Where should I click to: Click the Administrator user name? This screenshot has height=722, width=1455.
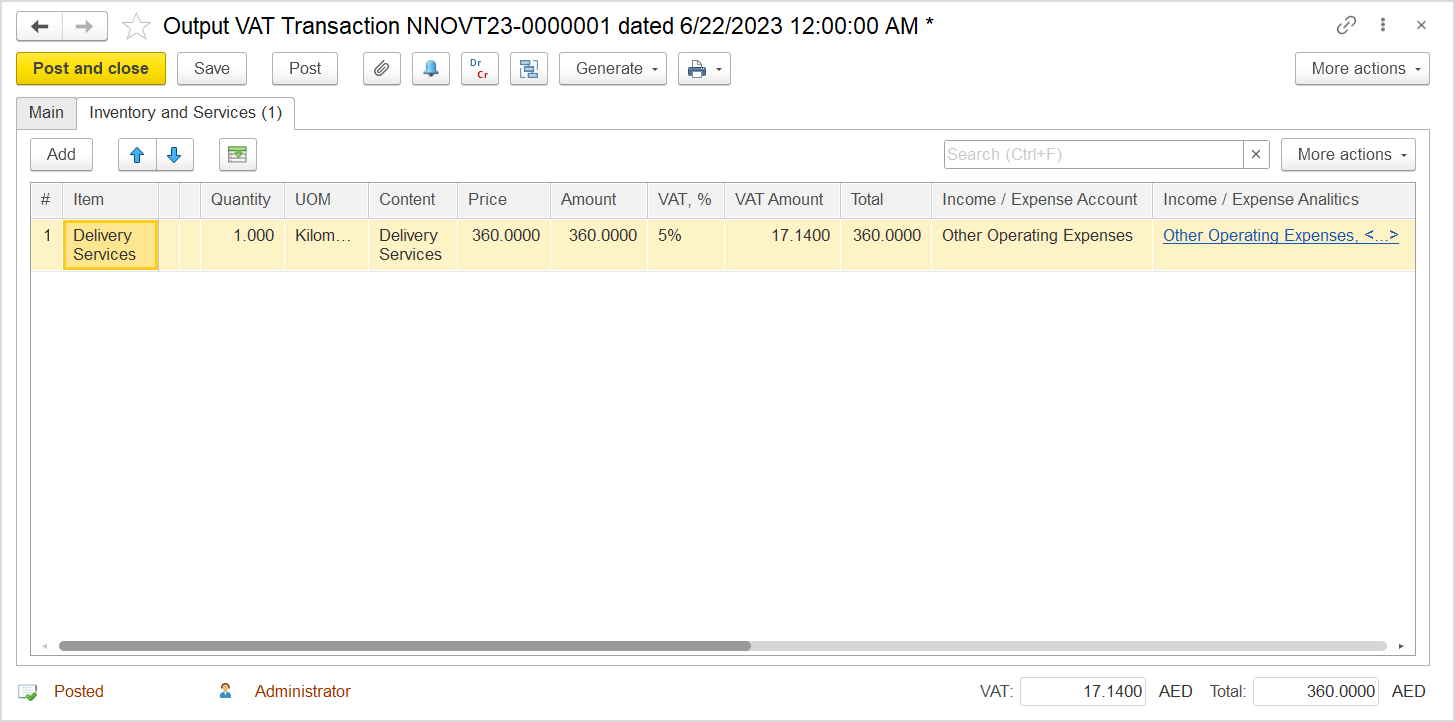pos(303,691)
